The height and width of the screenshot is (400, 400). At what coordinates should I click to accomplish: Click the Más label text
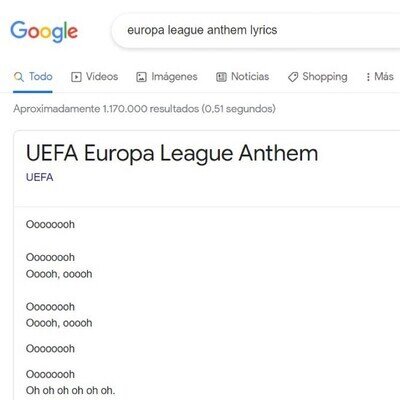384,77
